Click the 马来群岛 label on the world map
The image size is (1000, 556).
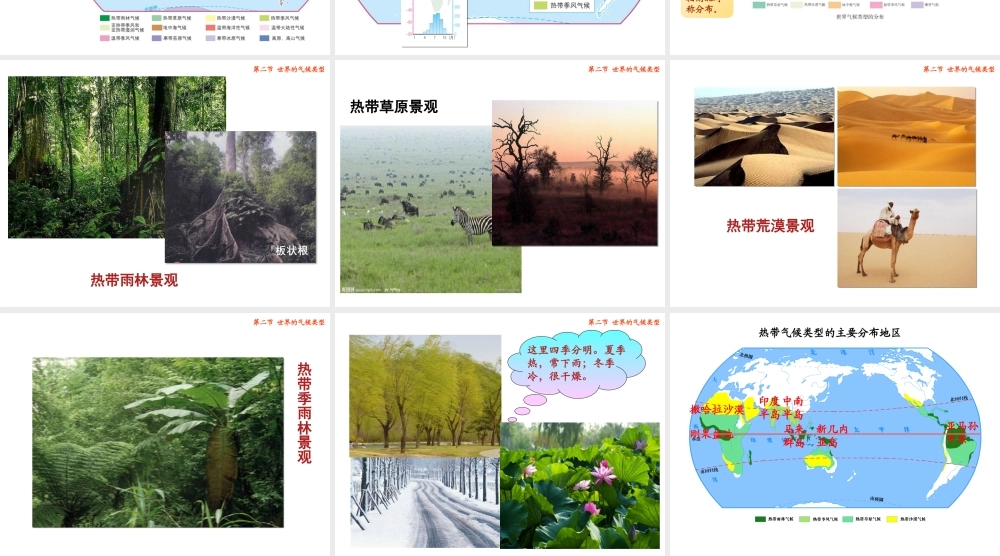click(794, 435)
